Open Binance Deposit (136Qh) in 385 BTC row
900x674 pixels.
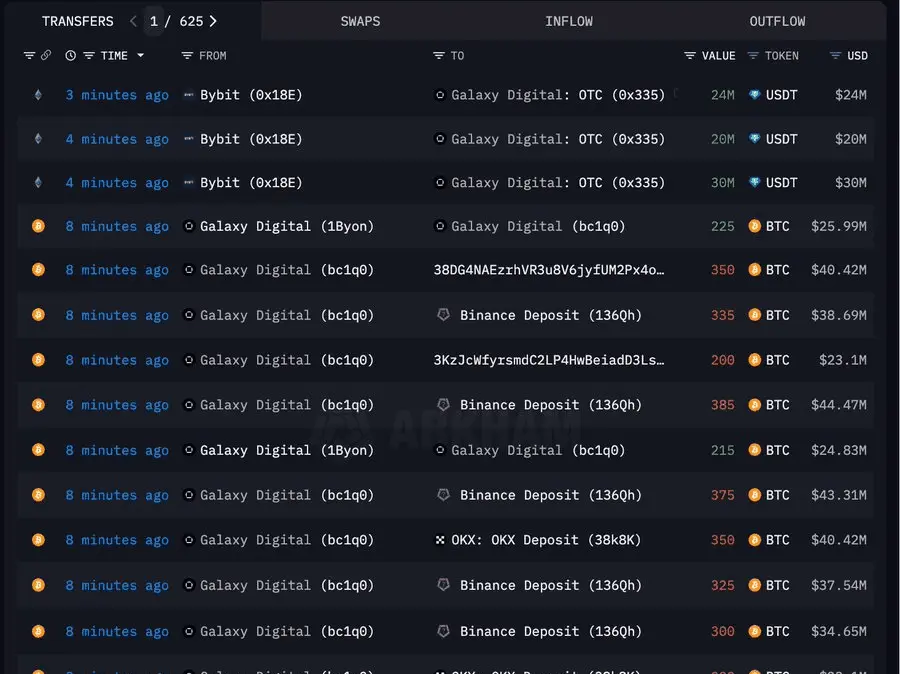[x=550, y=405]
